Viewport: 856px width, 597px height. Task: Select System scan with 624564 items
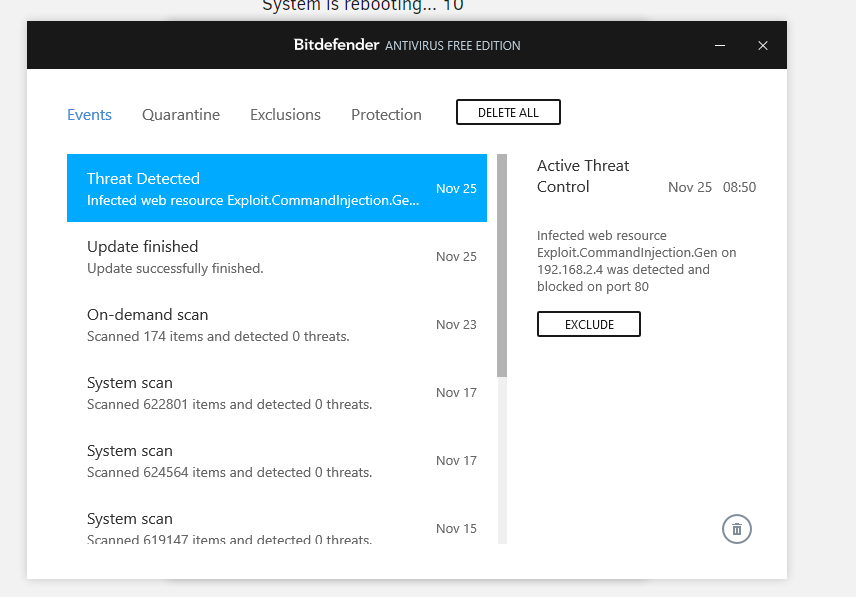tap(277, 461)
